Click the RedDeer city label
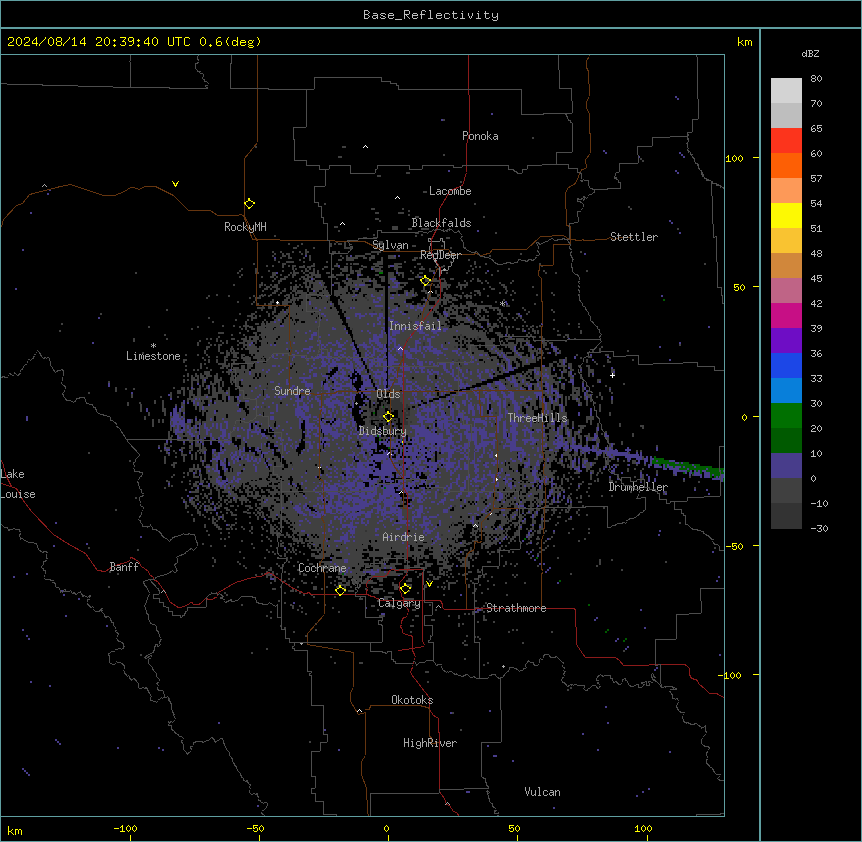862x842 pixels. pyautogui.click(x=440, y=255)
